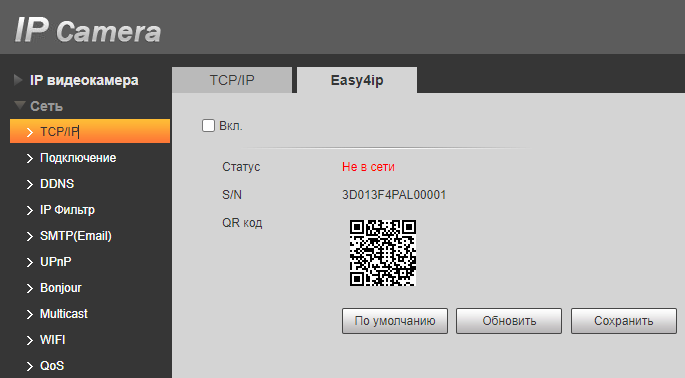Click the QR code image
685x378 pixels.
(x=383, y=253)
